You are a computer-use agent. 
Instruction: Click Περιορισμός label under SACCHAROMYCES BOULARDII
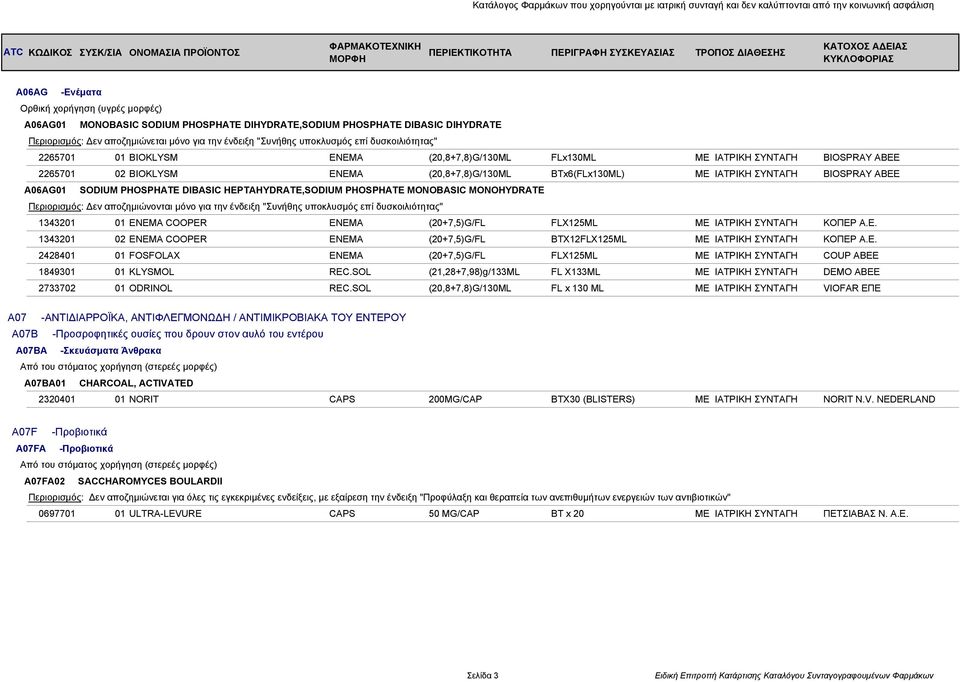click(x=55, y=498)
